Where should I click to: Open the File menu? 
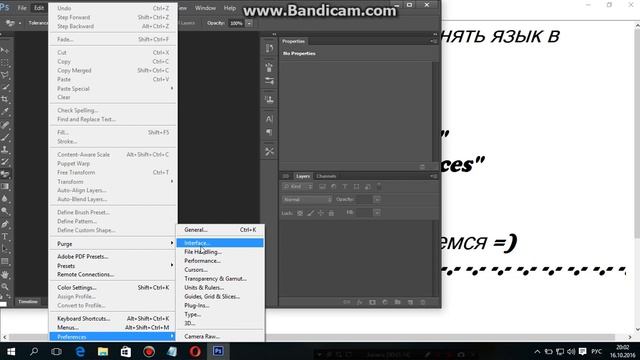[22, 8]
